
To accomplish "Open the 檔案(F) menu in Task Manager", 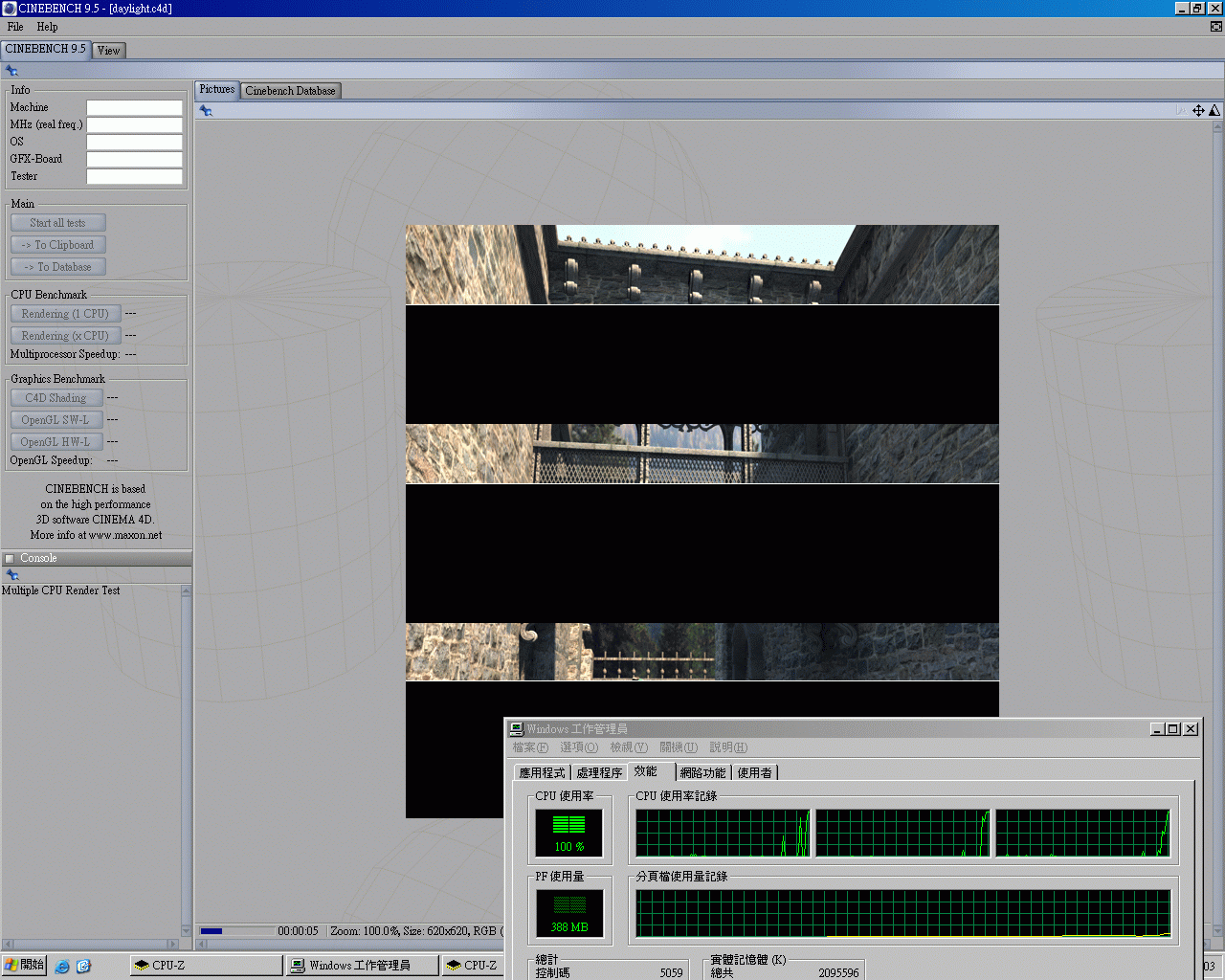I will tap(530, 747).
